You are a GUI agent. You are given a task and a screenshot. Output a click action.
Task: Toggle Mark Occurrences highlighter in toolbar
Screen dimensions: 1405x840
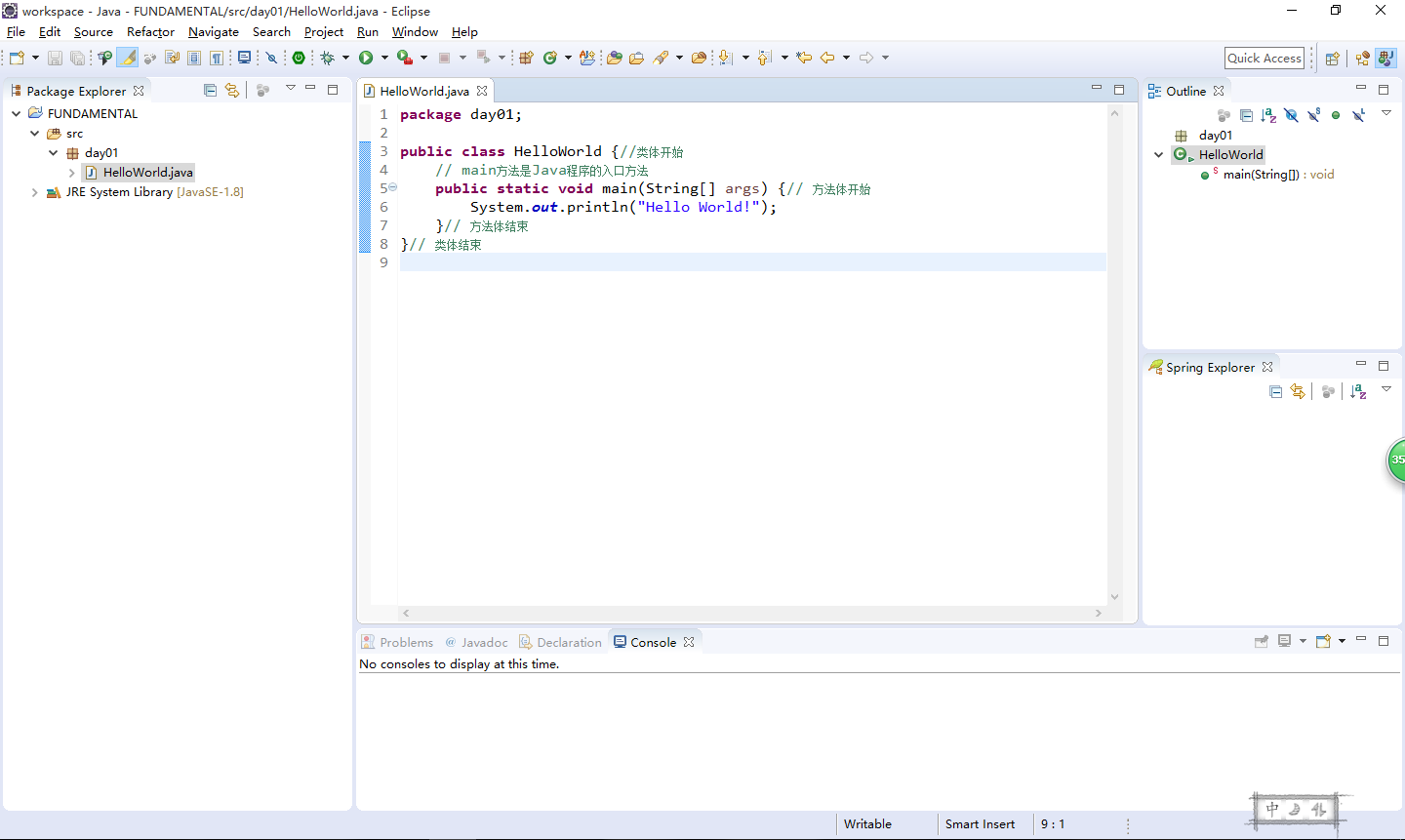tap(128, 58)
